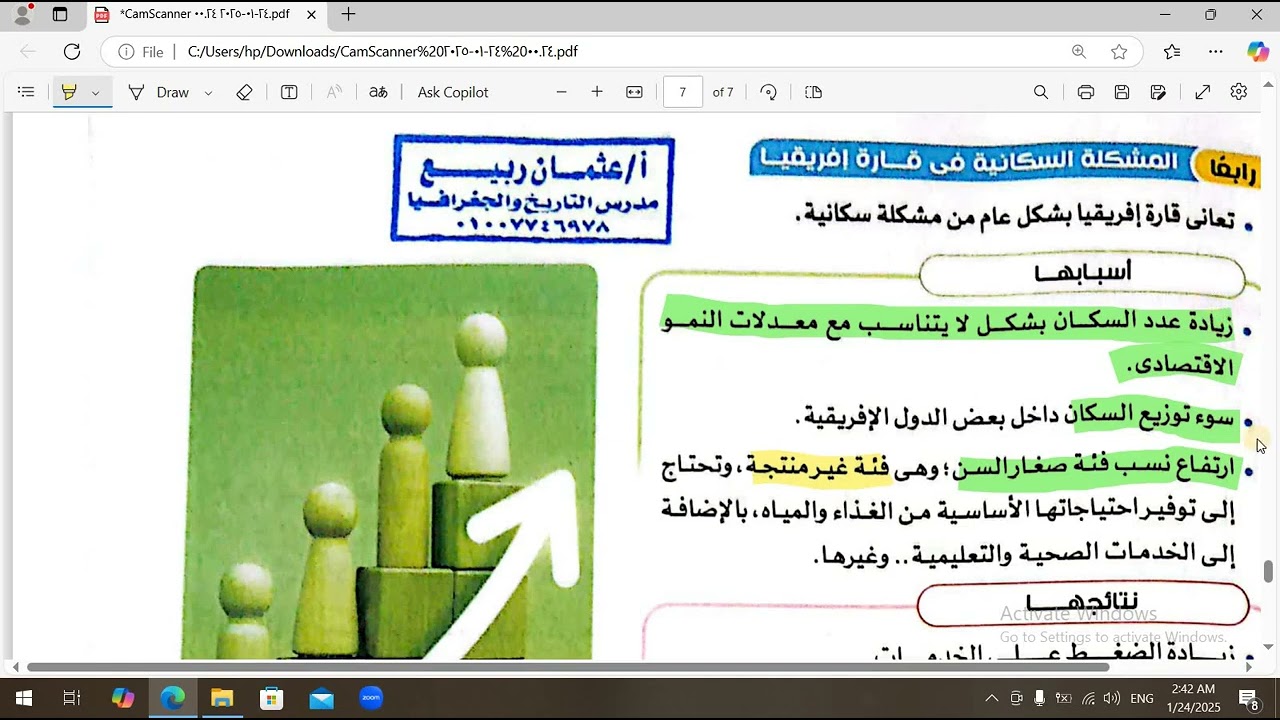Switch page view layout
1280x720 pixels.
[x=814, y=92]
